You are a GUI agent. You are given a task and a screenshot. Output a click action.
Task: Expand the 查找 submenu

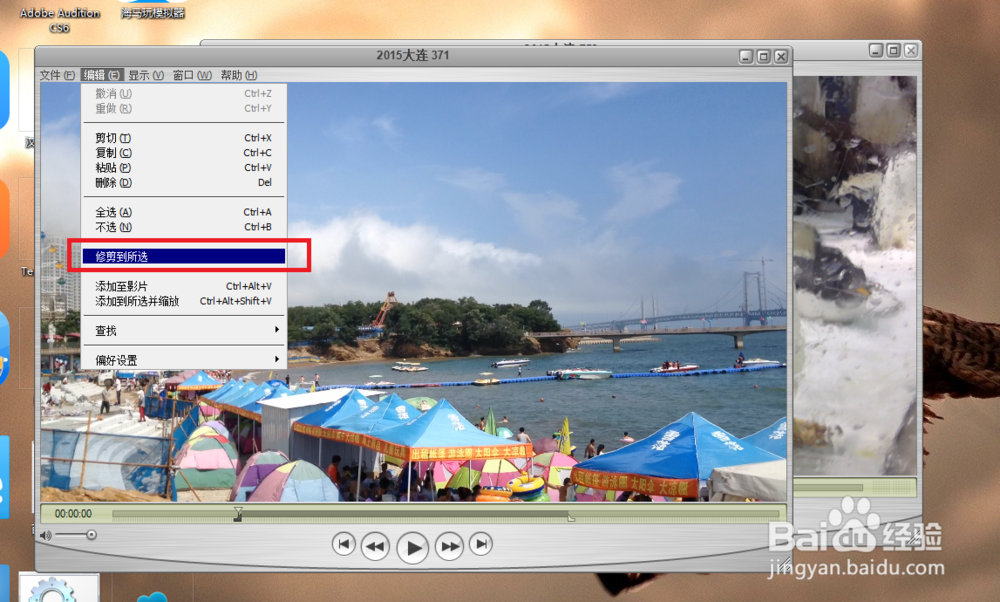coord(184,330)
